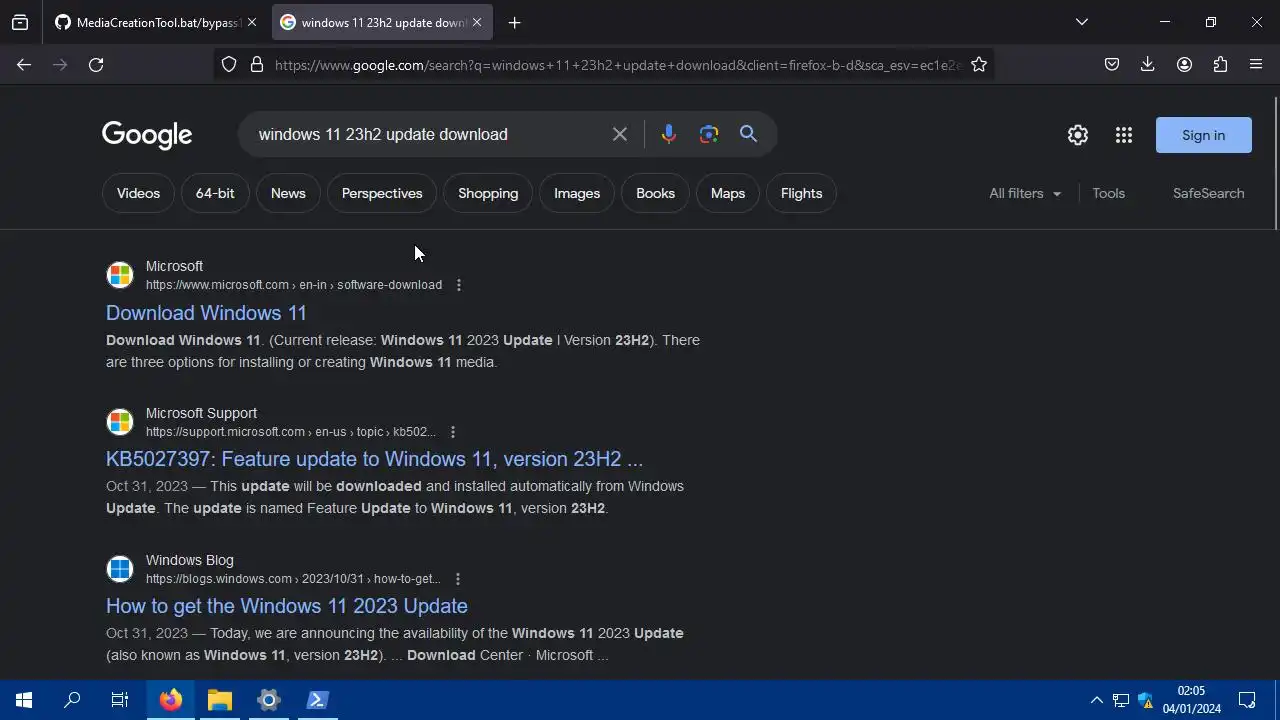The height and width of the screenshot is (720, 1280).
Task: Open KB5027397 feature update result
Action: [374, 459]
